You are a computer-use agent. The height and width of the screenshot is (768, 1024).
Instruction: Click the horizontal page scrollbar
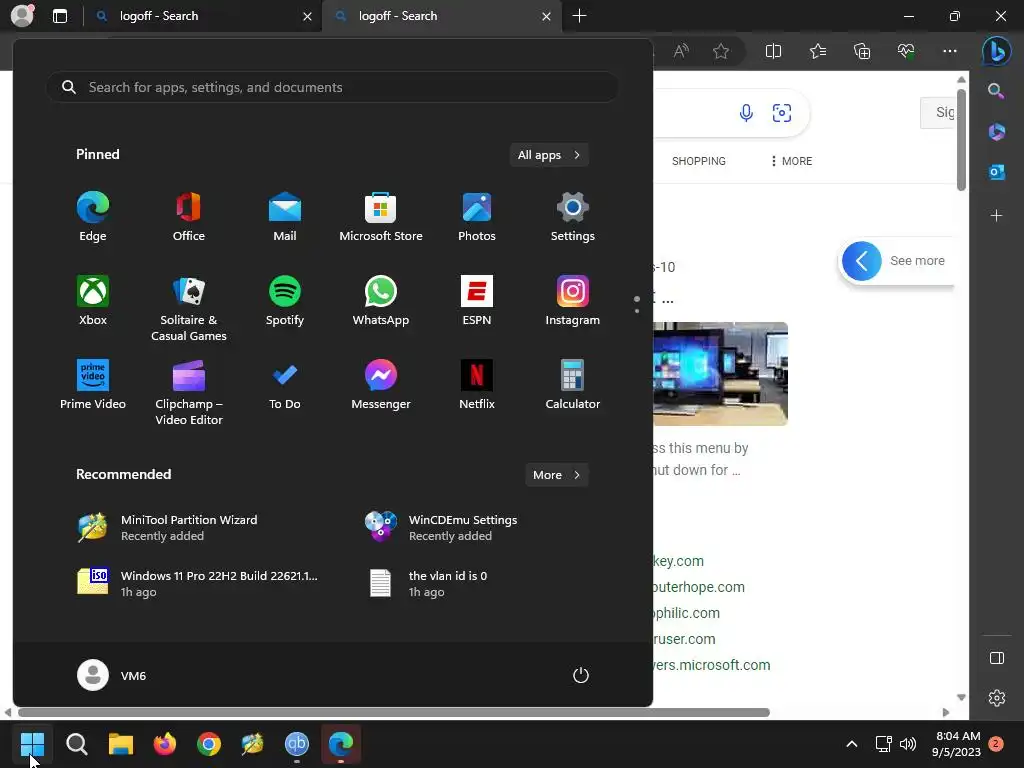(394, 712)
